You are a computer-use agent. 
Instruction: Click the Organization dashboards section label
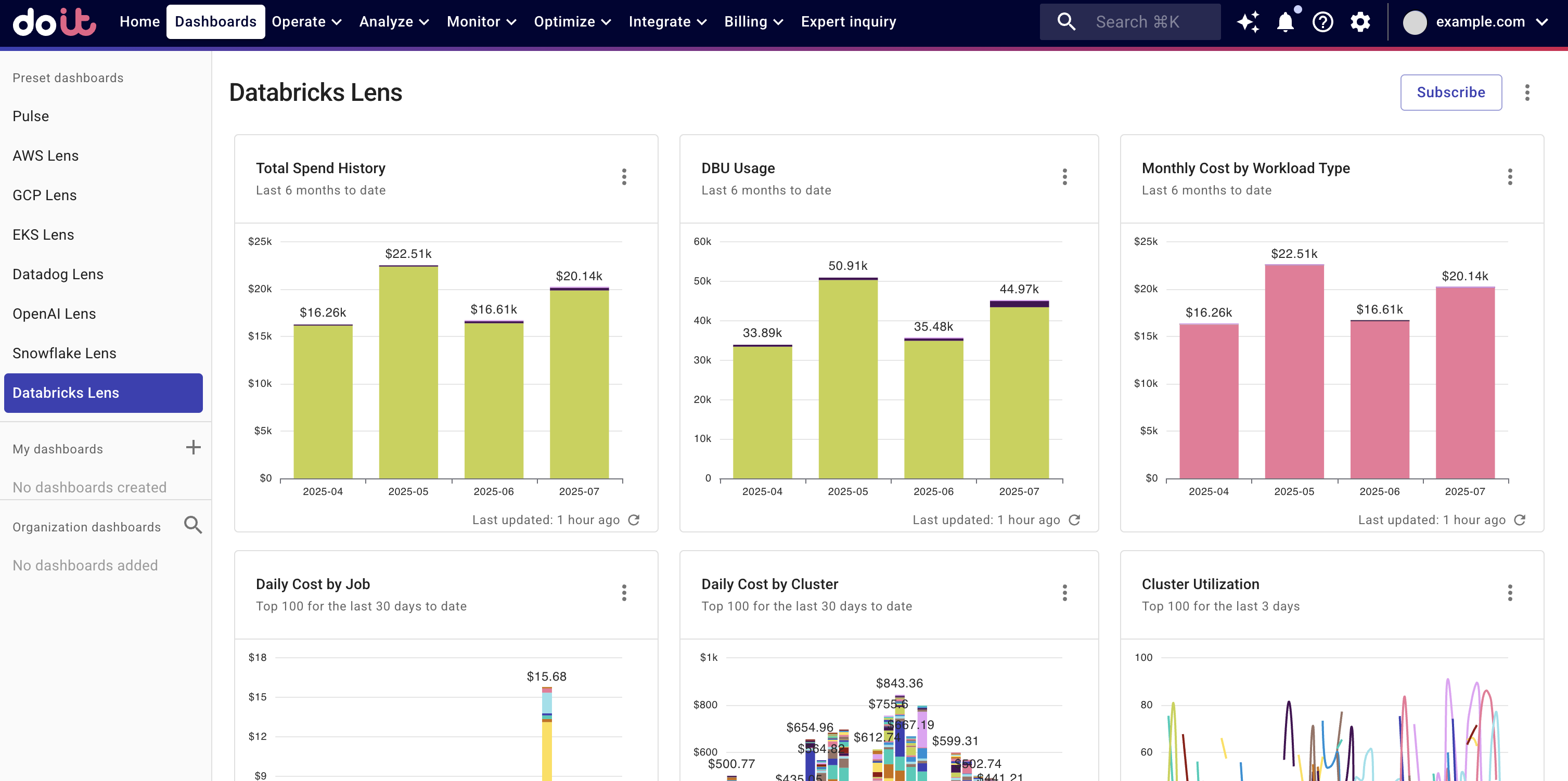[x=86, y=527]
